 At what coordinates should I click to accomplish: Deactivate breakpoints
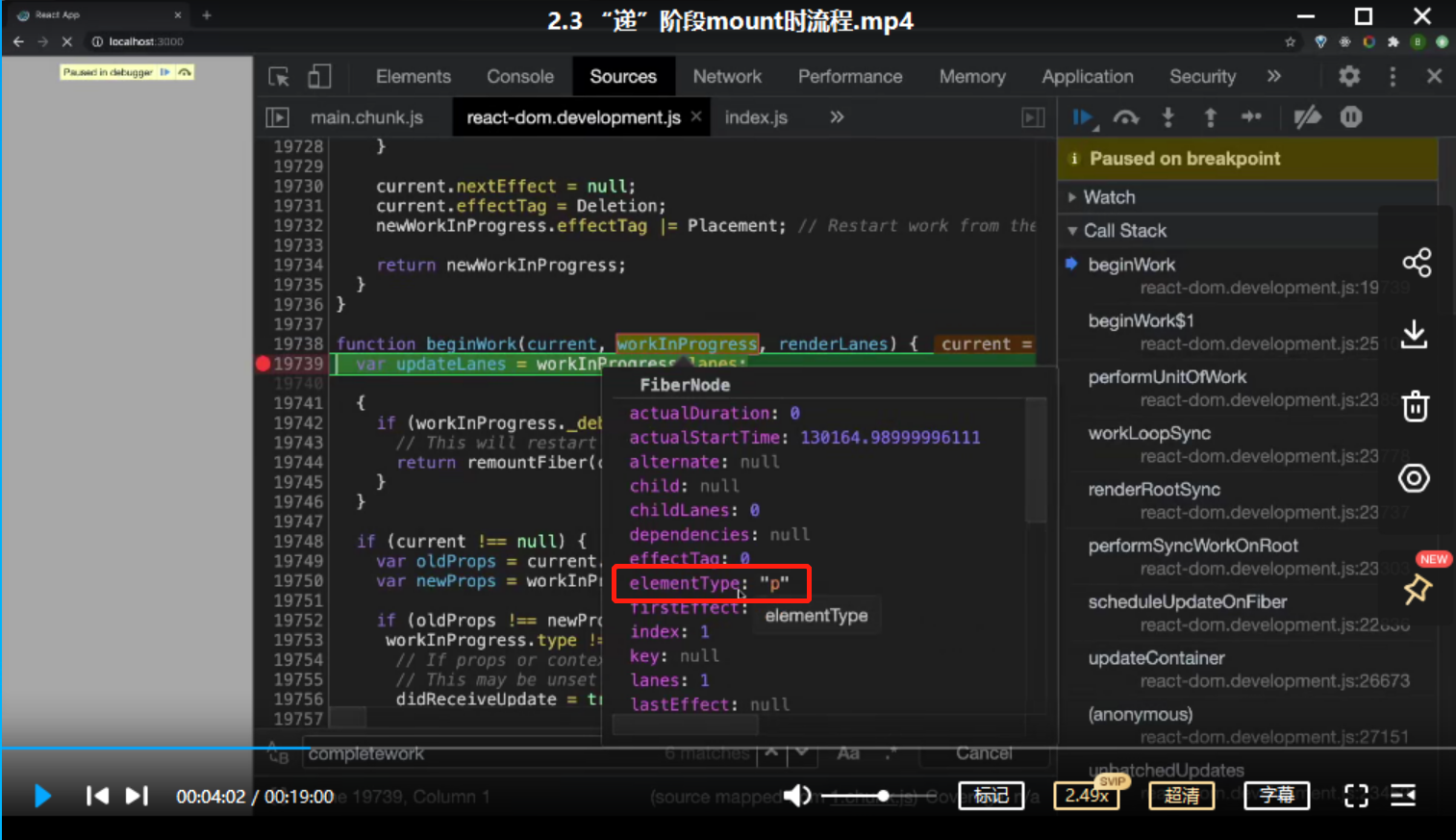1307,117
